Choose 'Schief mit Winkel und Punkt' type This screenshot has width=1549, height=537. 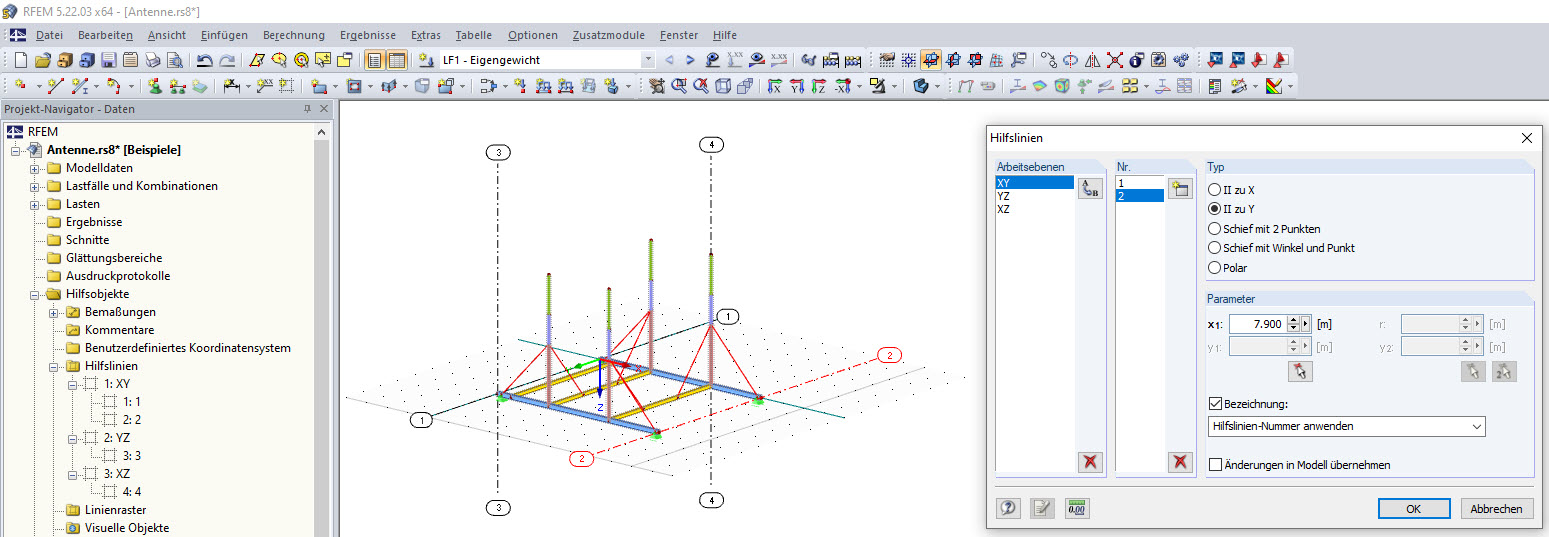tap(1282, 247)
